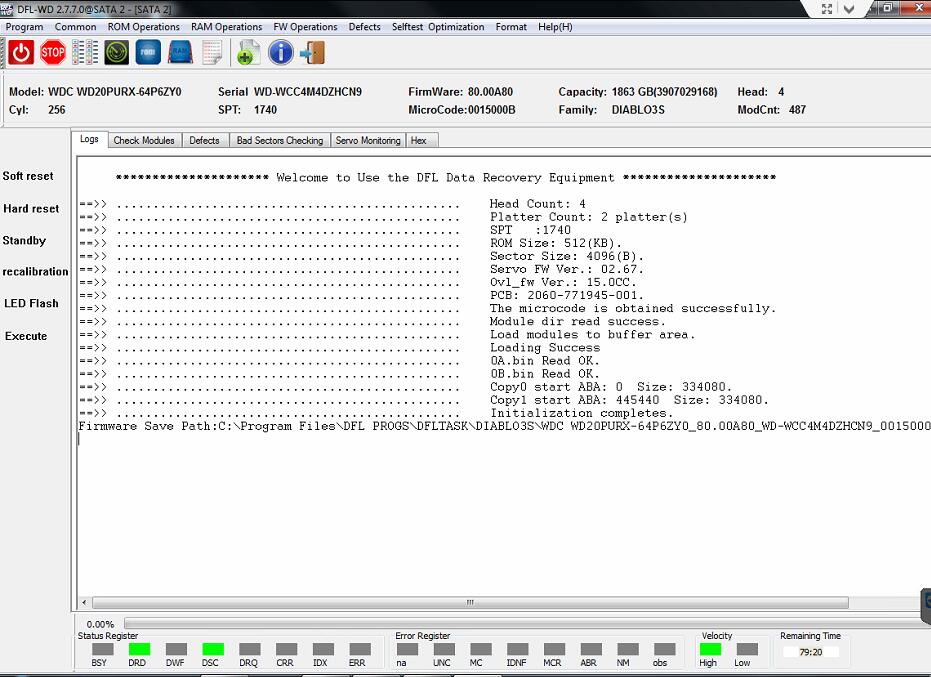Click the DWF status indicator light
This screenshot has height=677, width=931.
point(176,649)
